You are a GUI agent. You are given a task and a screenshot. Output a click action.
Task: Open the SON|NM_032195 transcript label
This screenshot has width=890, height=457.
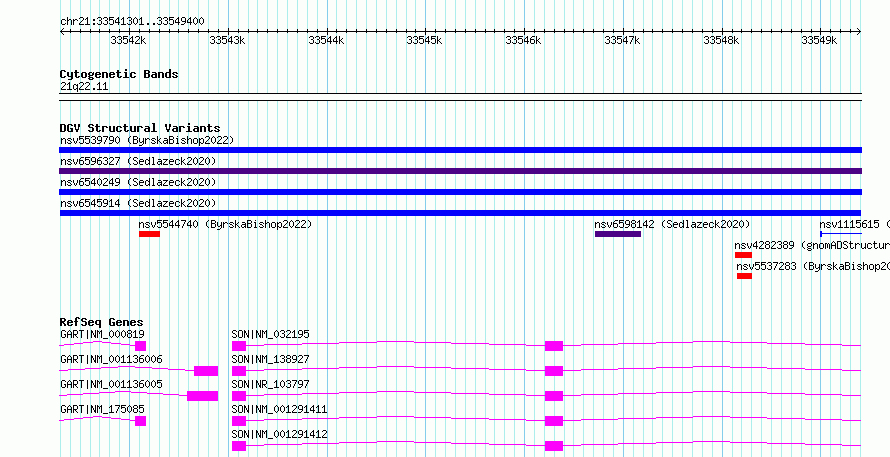(271, 334)
